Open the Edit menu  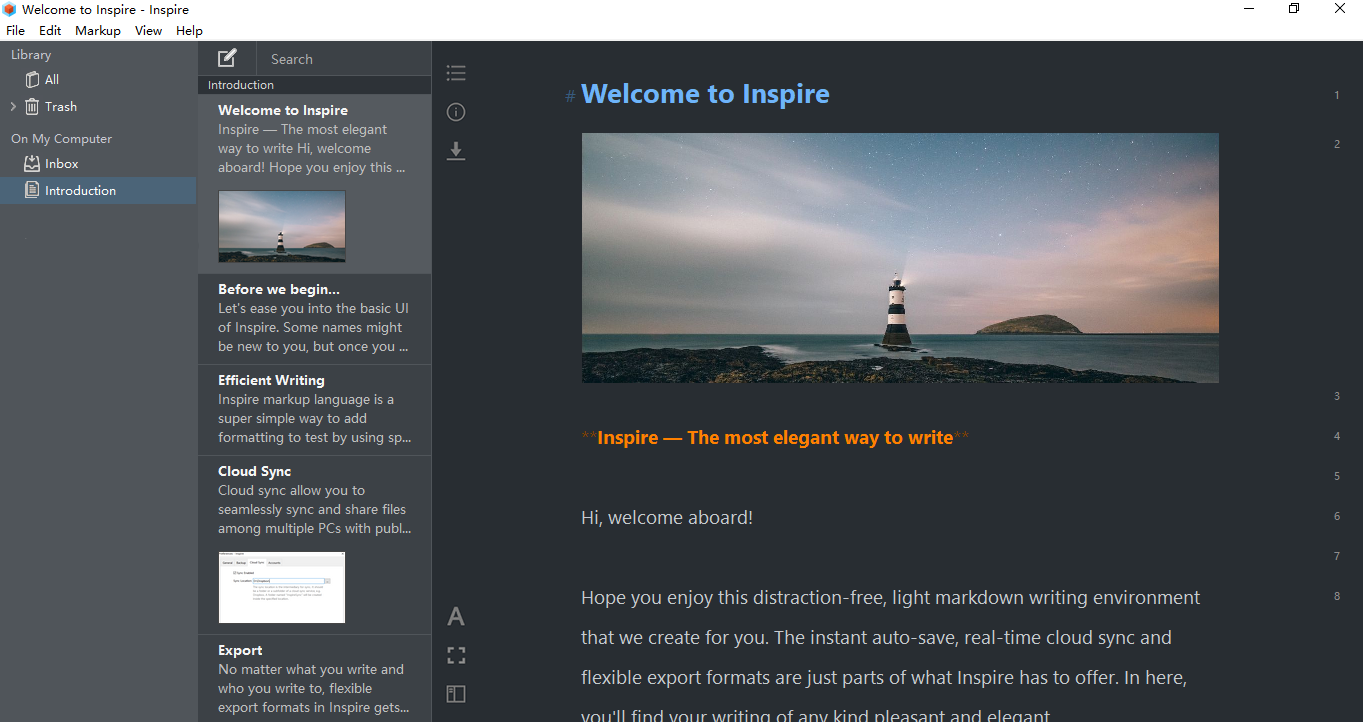[x=50, y=30]
